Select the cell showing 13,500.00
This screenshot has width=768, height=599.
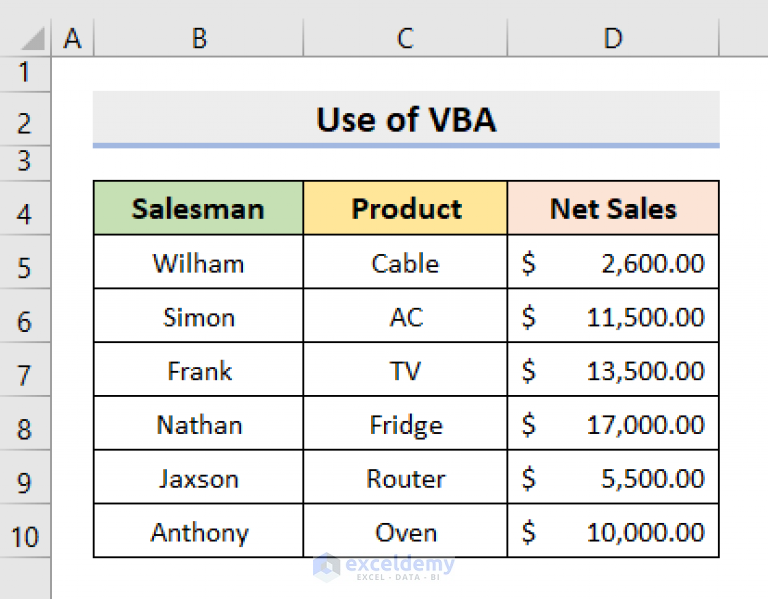tap(613, 370)
